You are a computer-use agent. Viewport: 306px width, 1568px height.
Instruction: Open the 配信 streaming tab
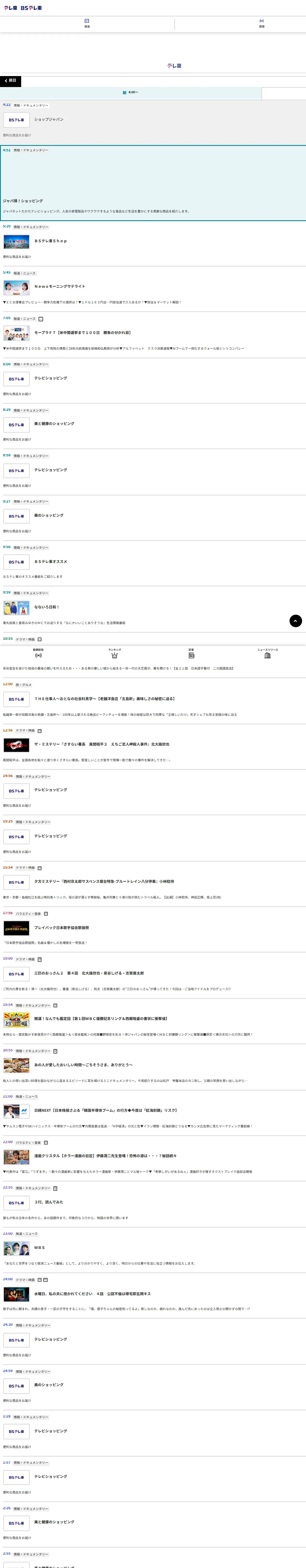tap(262, 24)
